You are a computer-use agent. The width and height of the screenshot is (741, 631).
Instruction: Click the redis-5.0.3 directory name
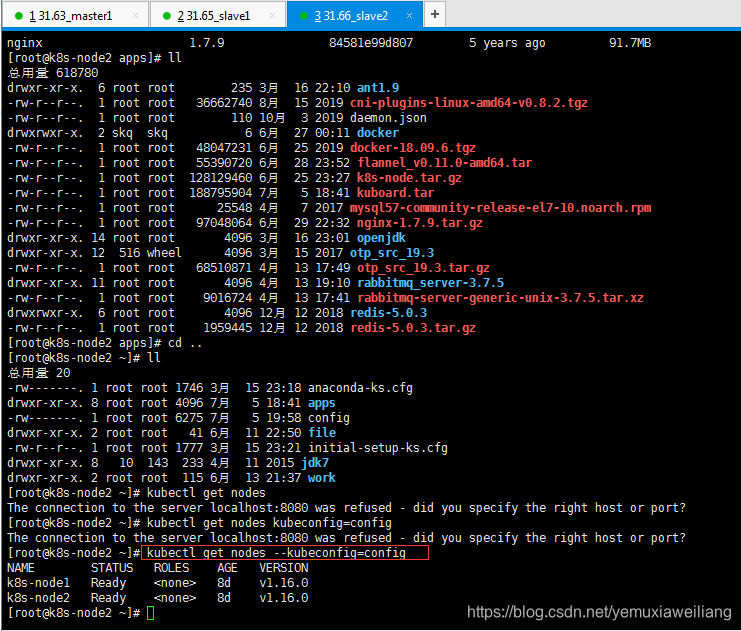coord(388,313)
